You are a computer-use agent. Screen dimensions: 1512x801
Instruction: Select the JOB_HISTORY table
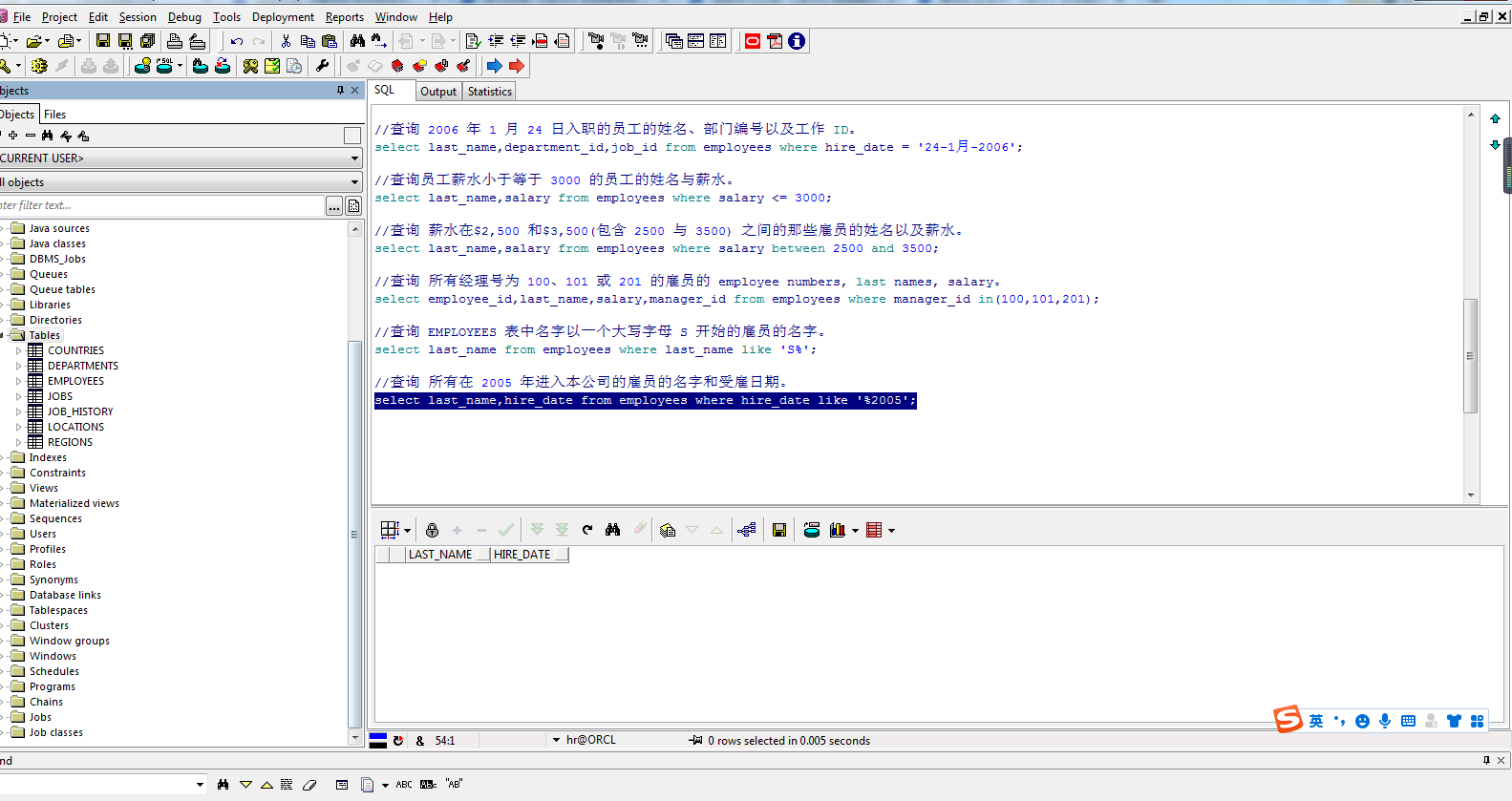tap(80, 411)
